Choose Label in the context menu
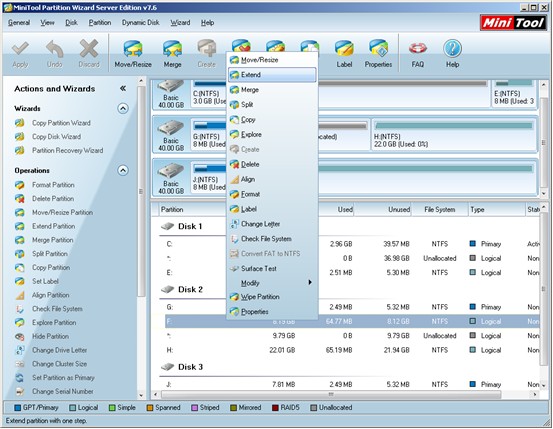This screenshot has height=429, width=553. click(272, 209)
